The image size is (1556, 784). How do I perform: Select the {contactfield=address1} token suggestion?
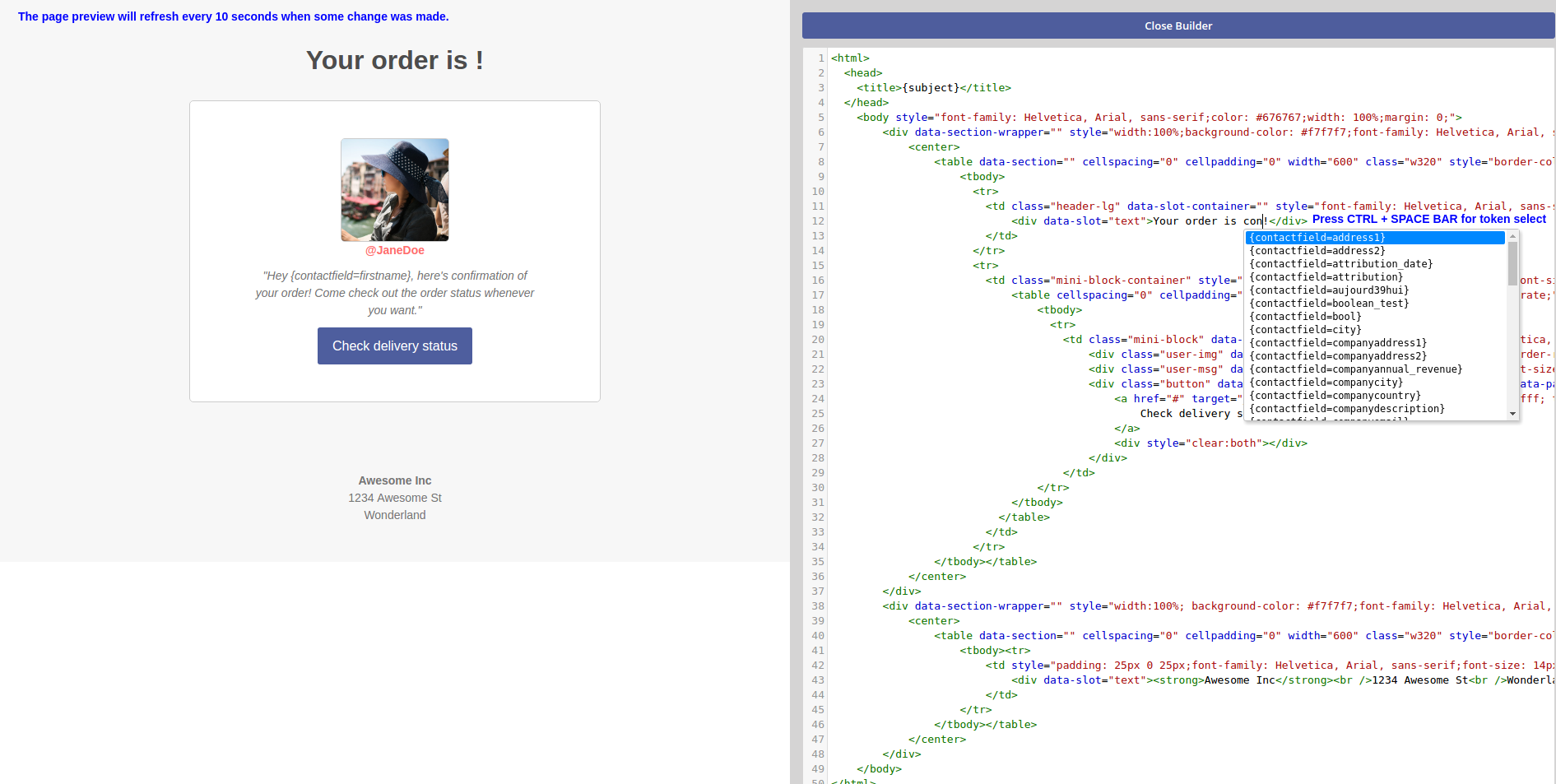[x=1317, y=238]
